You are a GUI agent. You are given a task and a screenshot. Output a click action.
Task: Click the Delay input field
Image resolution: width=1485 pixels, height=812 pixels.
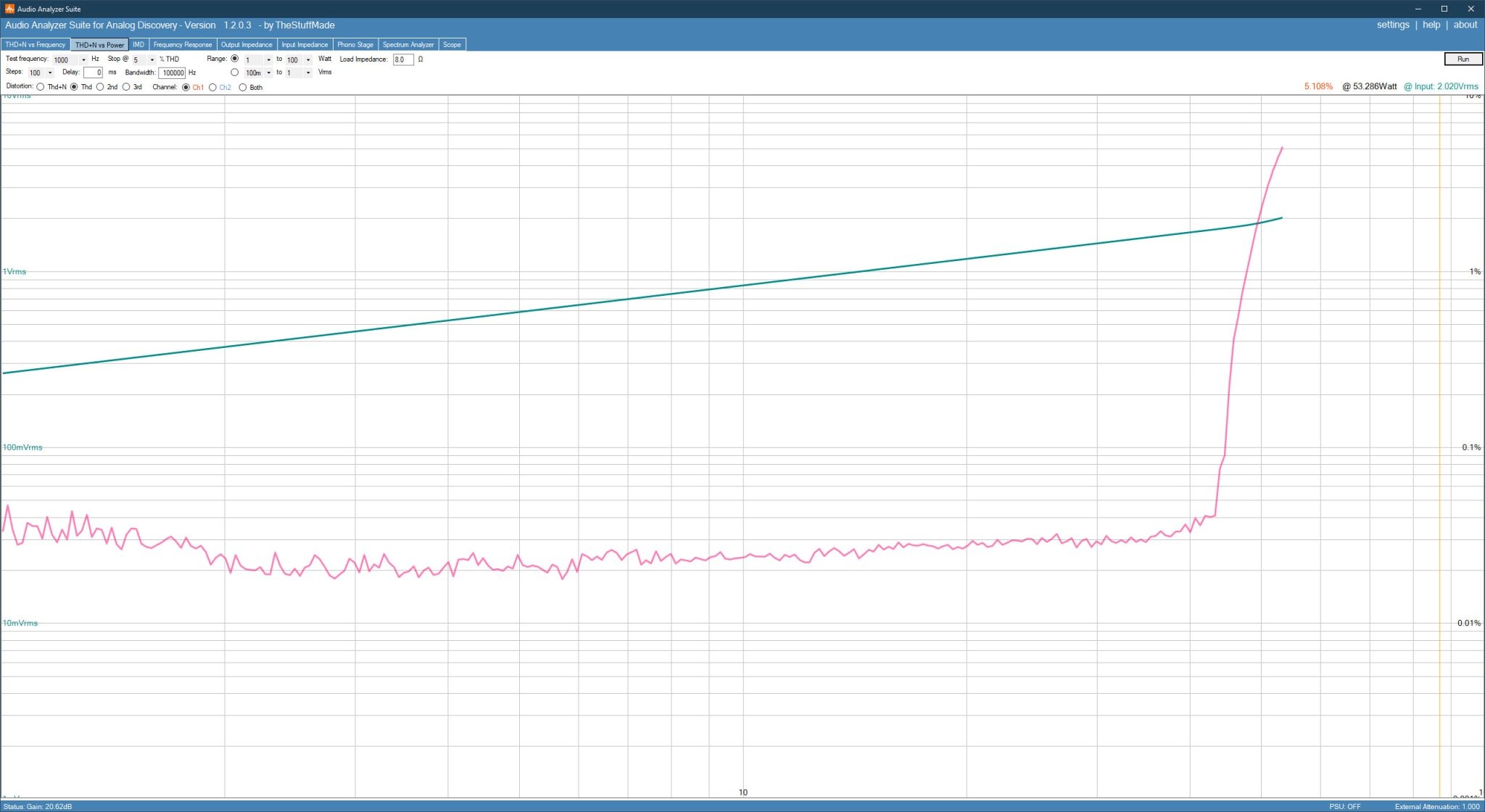coord(94,72)
